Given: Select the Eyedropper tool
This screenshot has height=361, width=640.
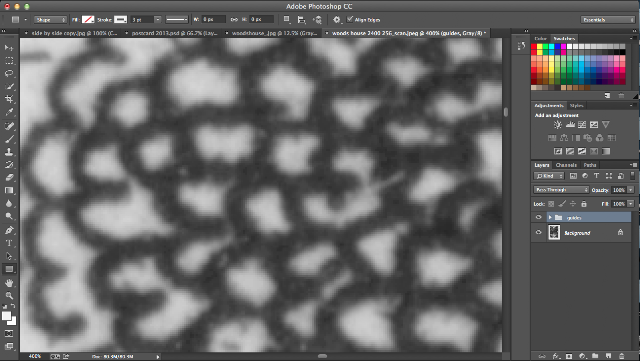Looking at the screenshot, I should pos(9,112).
